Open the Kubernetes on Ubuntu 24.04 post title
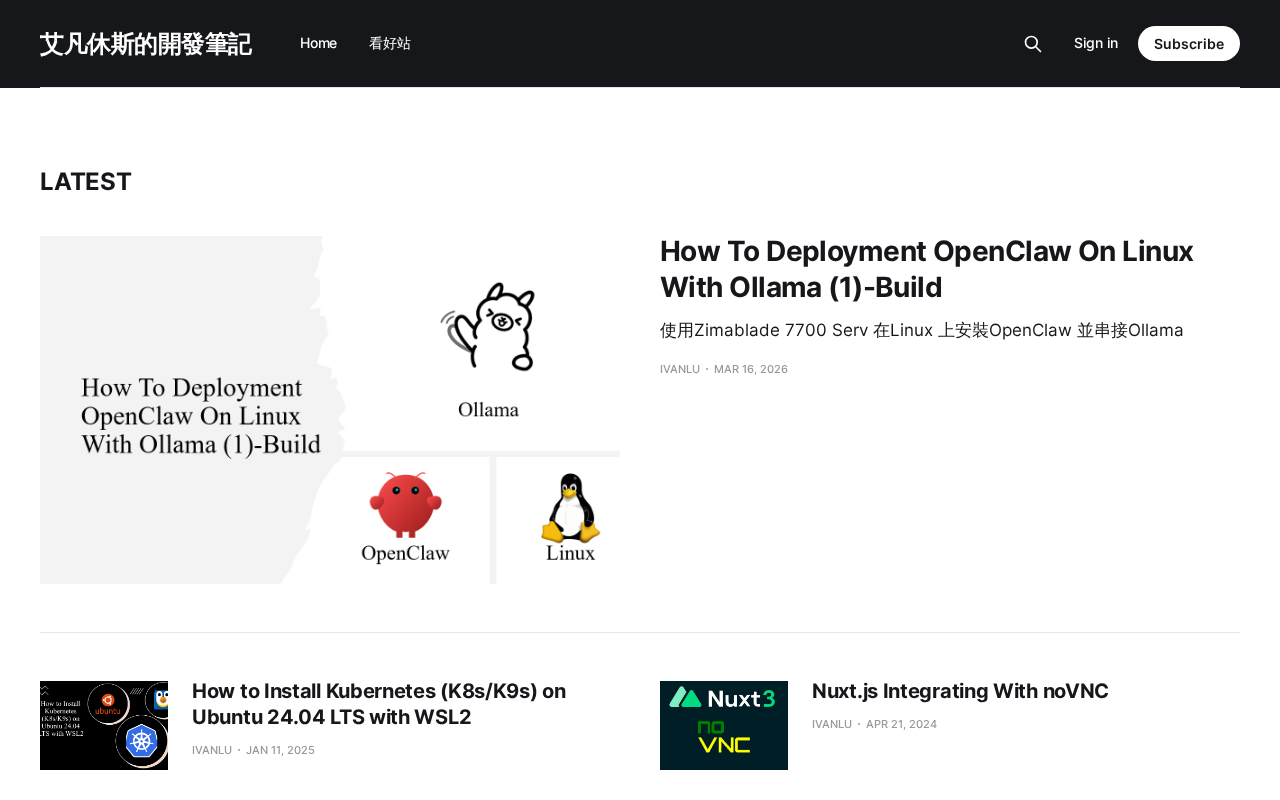This screenshot has height=800, width=1280. tap(379, 704)
